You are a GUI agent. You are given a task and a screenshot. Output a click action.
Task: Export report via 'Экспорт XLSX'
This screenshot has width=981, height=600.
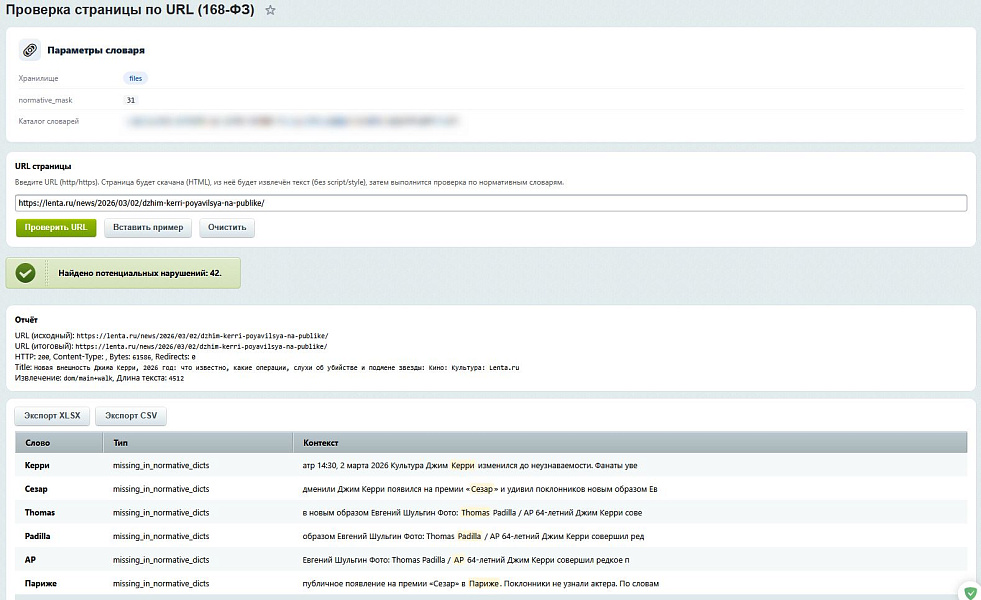52,416
